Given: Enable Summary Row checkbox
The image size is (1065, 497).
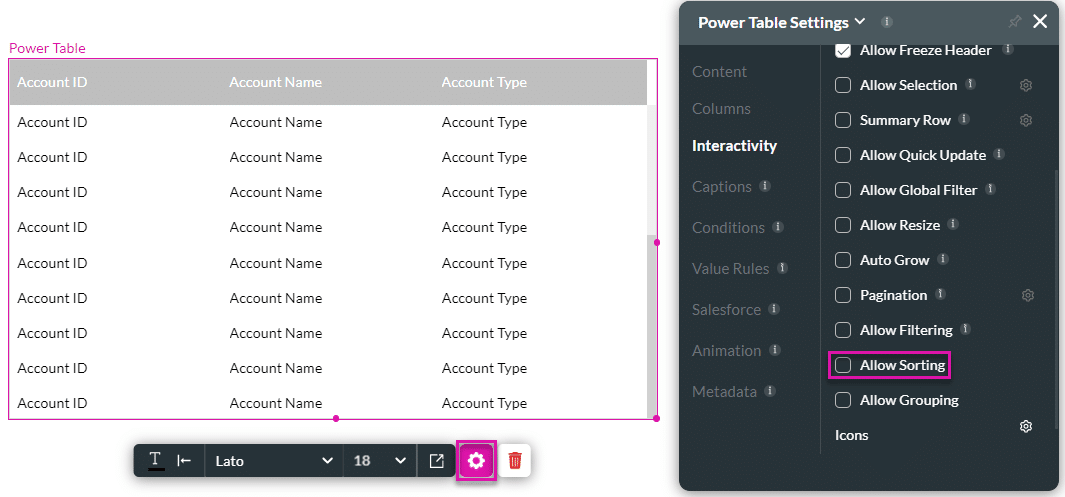Looking at the screenshot, I should [843, 120].
